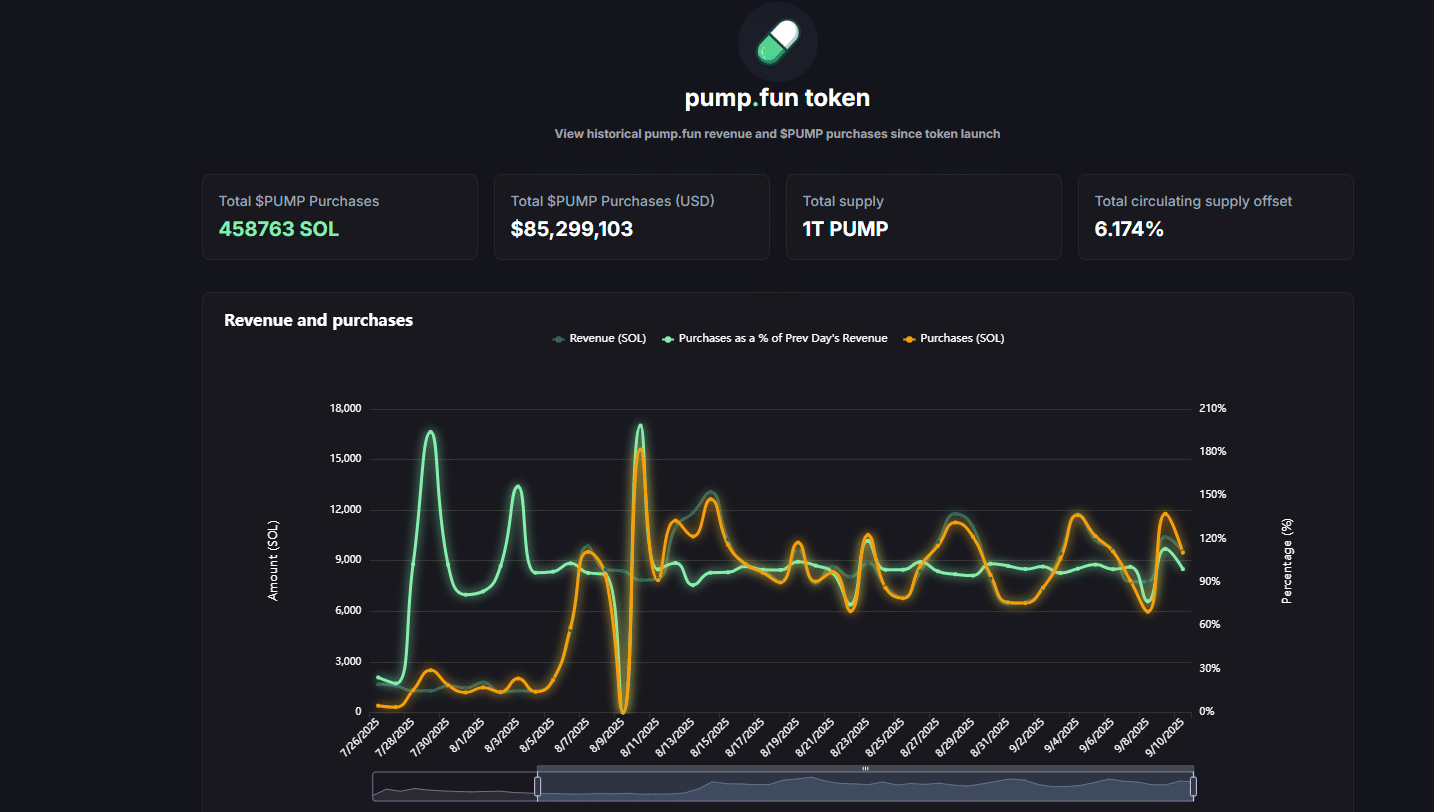Click the subtitle about historical pump.fun revenue
1434x812 pixels.
777,134
